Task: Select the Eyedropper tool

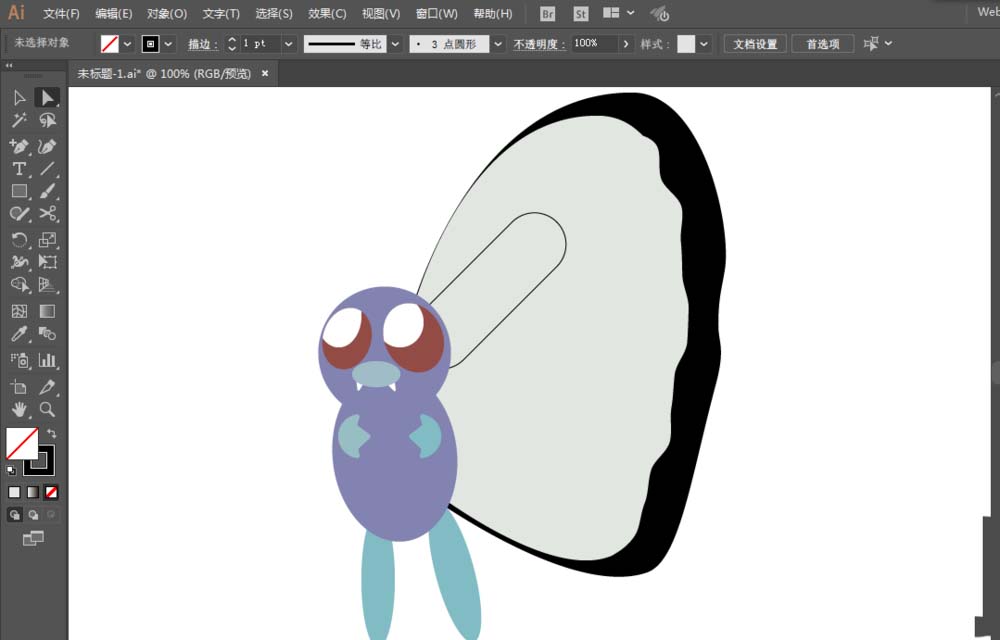Action: coord(19,333)
